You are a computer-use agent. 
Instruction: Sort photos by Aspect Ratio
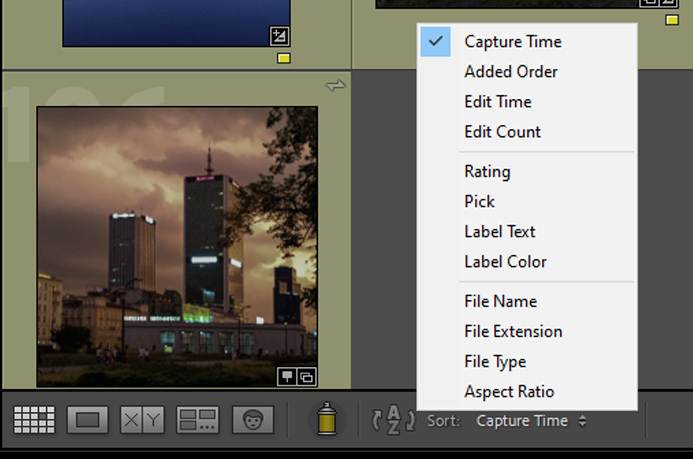click(527, 391)
